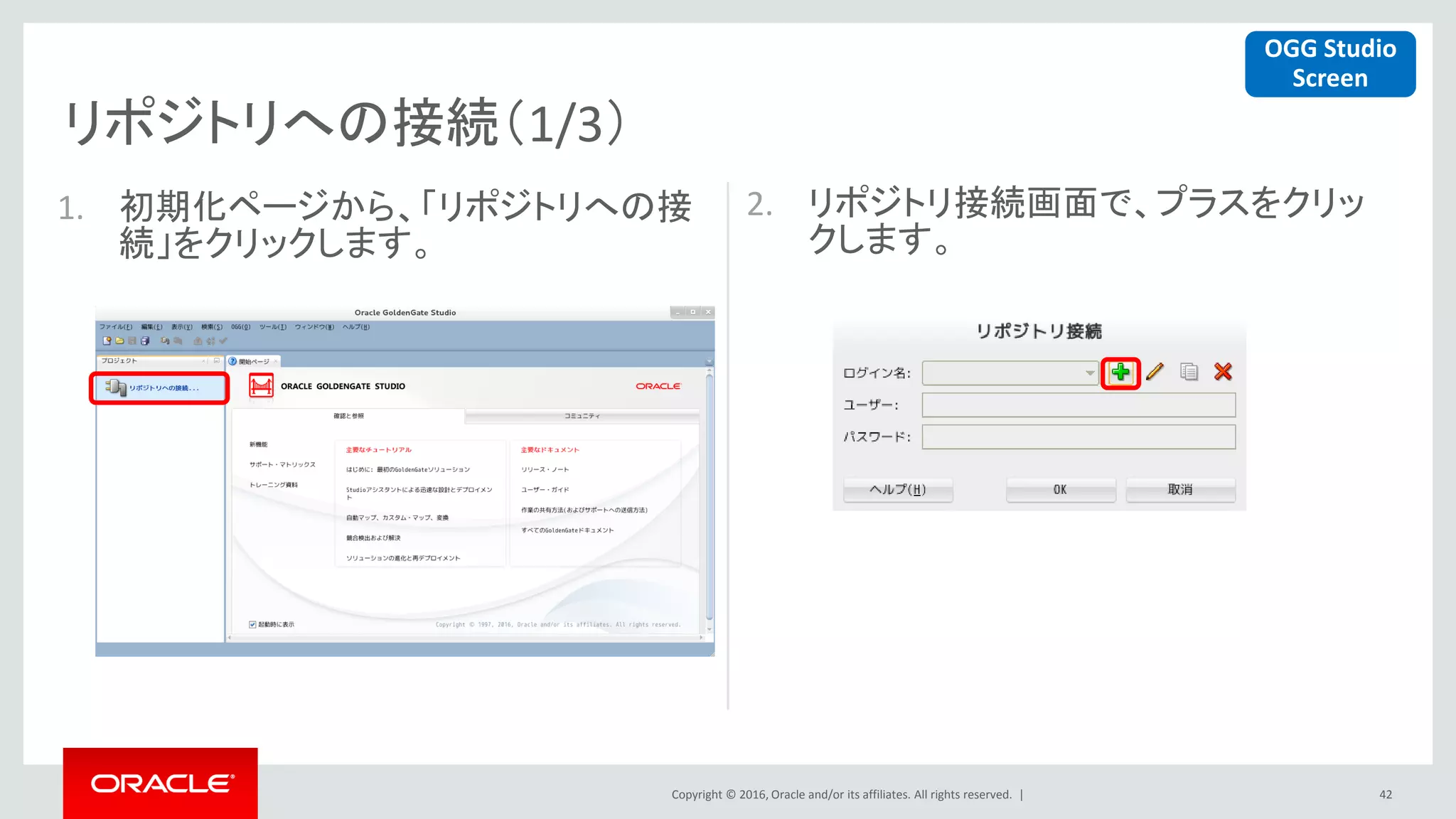1456x819 pixels.
Task: Click the ORACLE logo on the start page
Action: click(658, 386)
